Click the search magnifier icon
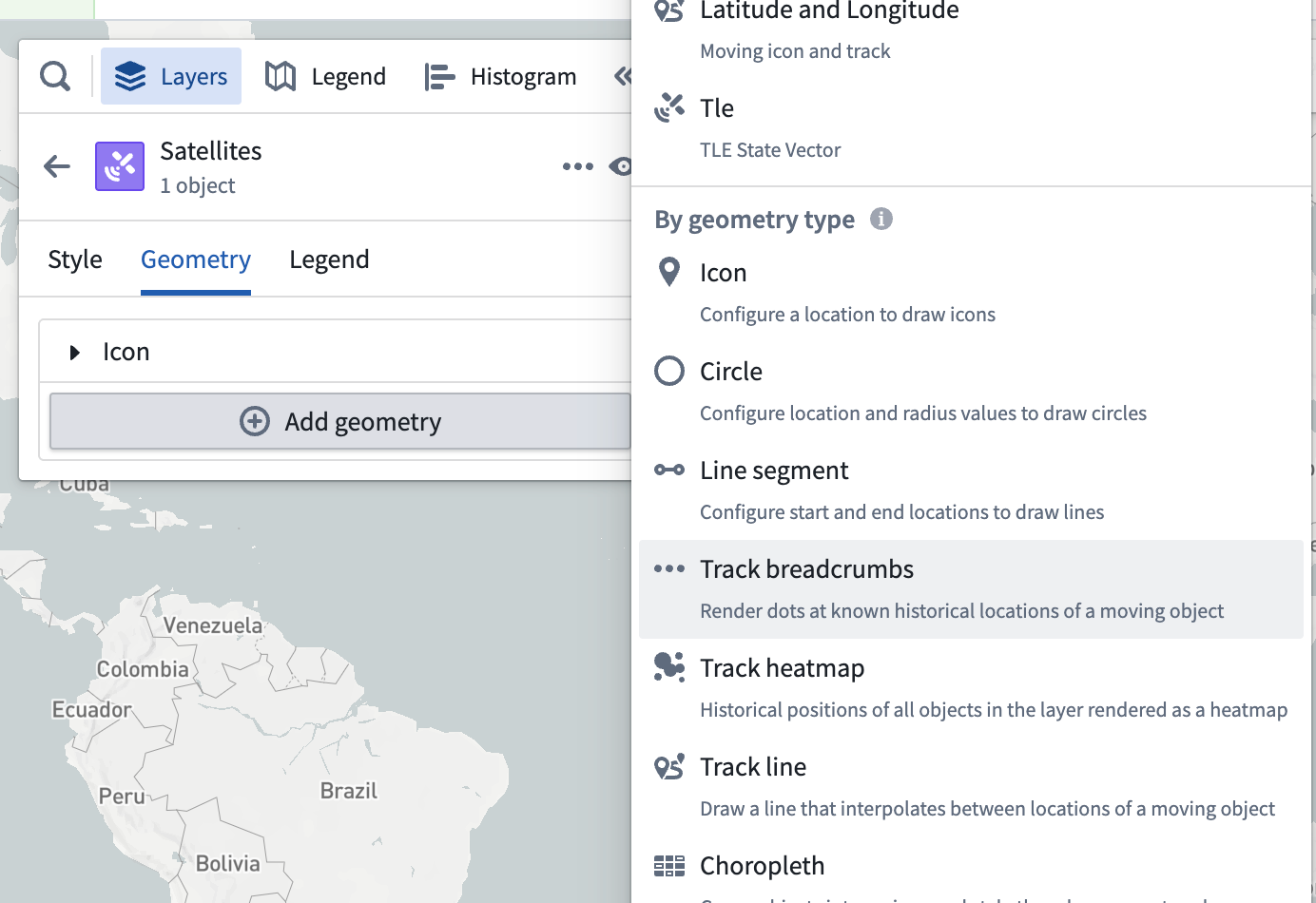The image size is (1316, 903). [55, 76]
